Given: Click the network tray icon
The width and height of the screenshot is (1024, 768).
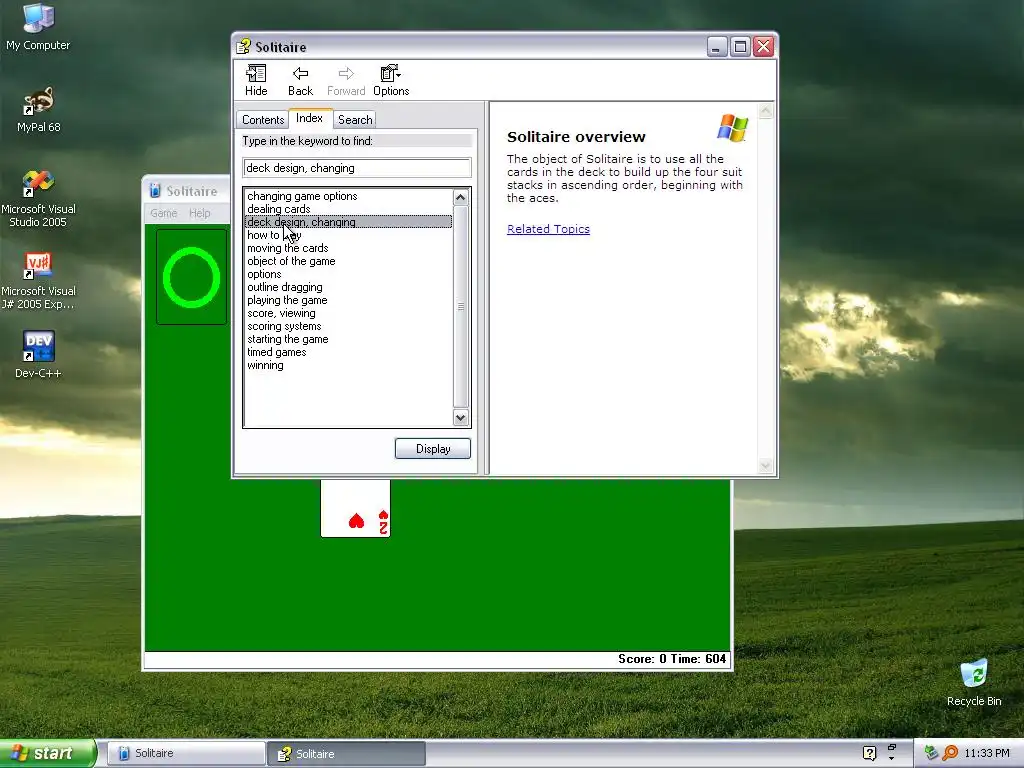Looking at the screenshot, I should (x=931, y=753).
